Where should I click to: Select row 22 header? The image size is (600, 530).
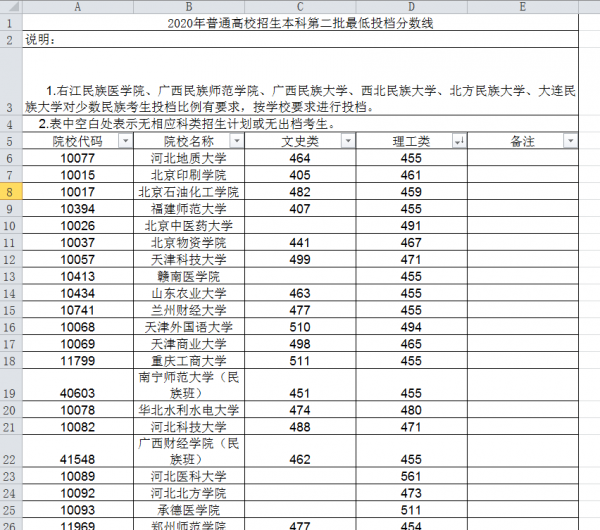tap(11, 451)
